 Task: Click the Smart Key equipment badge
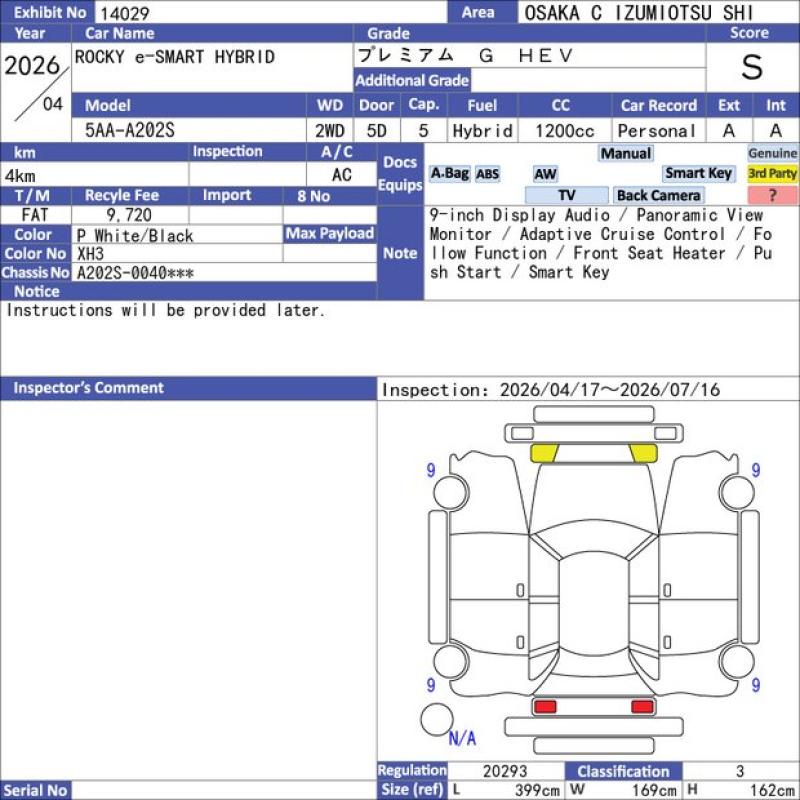coord(698,173)
